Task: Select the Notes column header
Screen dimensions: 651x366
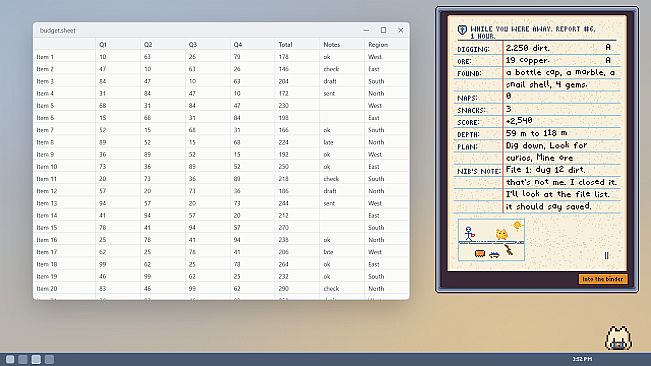Action: [331, 44]
